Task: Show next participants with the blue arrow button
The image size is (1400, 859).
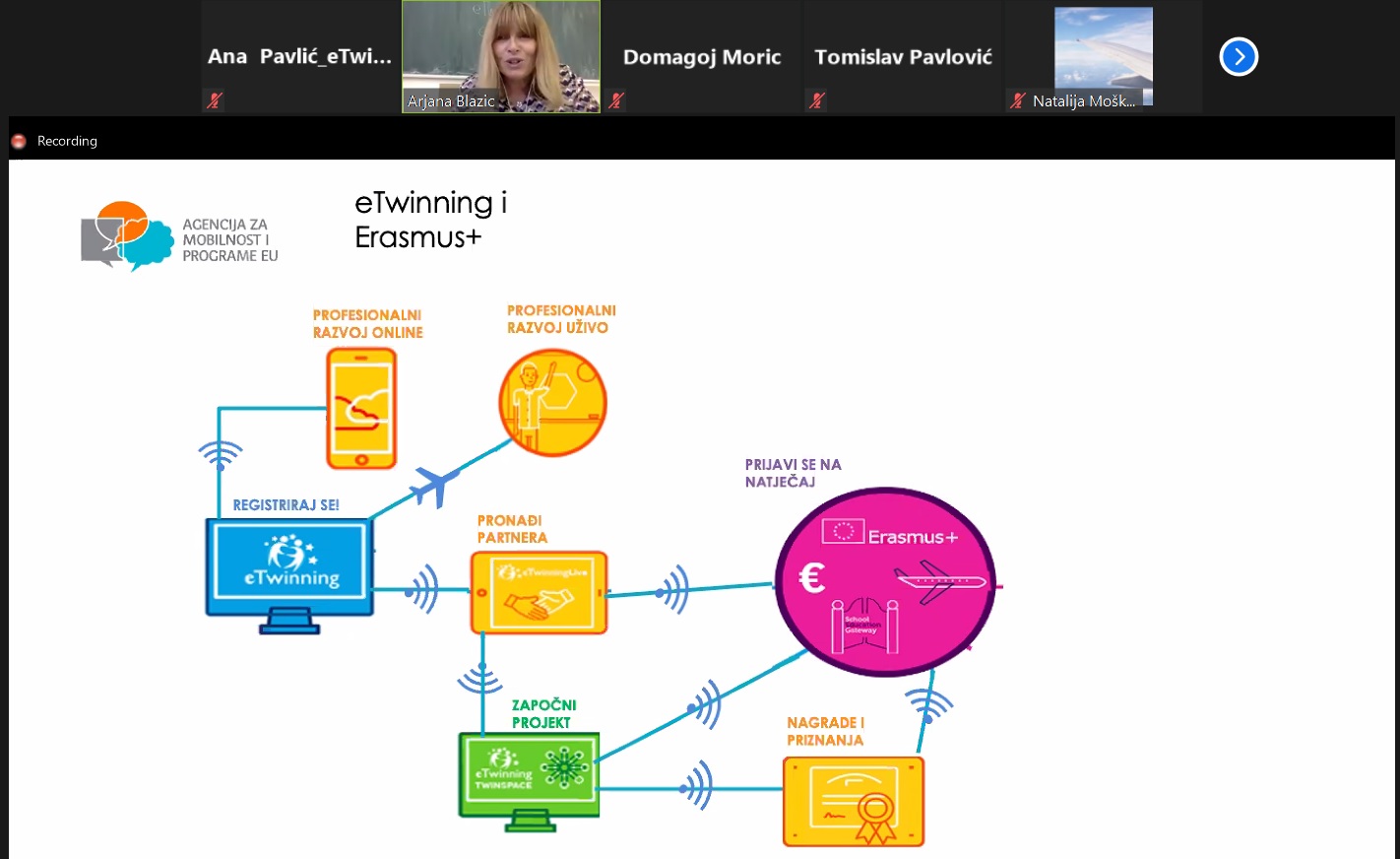Action: pos(1239,57)
